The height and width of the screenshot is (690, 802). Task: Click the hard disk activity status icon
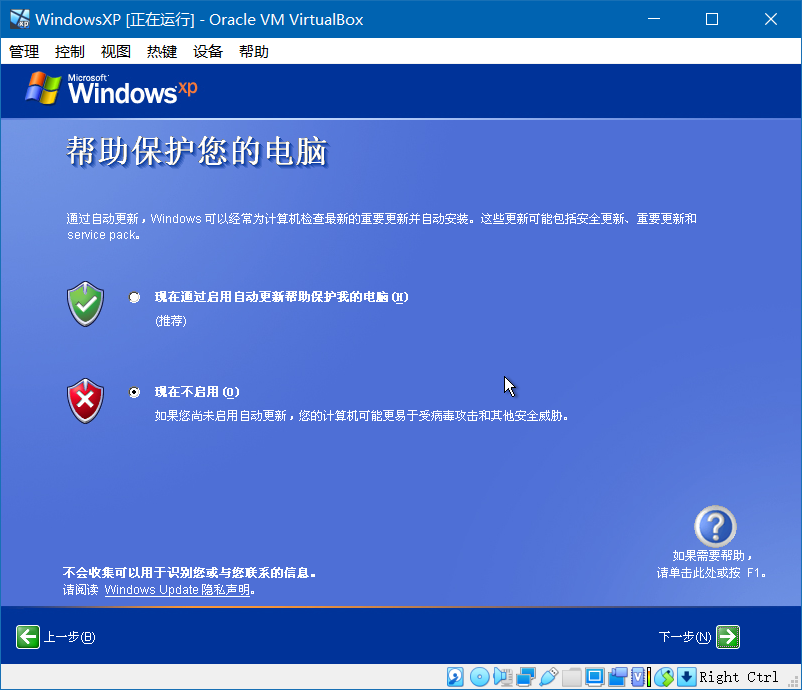tap(455, 677)
